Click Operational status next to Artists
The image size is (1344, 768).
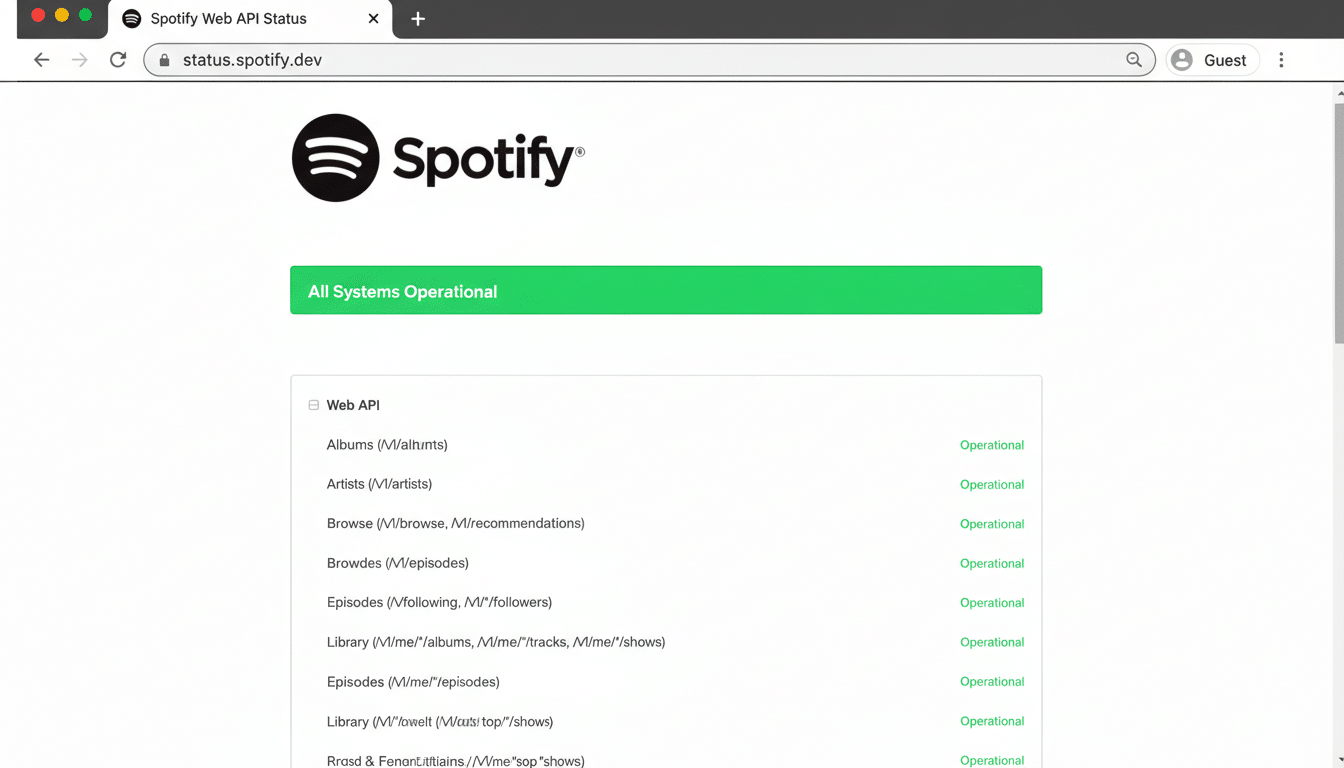click(992, 484)
